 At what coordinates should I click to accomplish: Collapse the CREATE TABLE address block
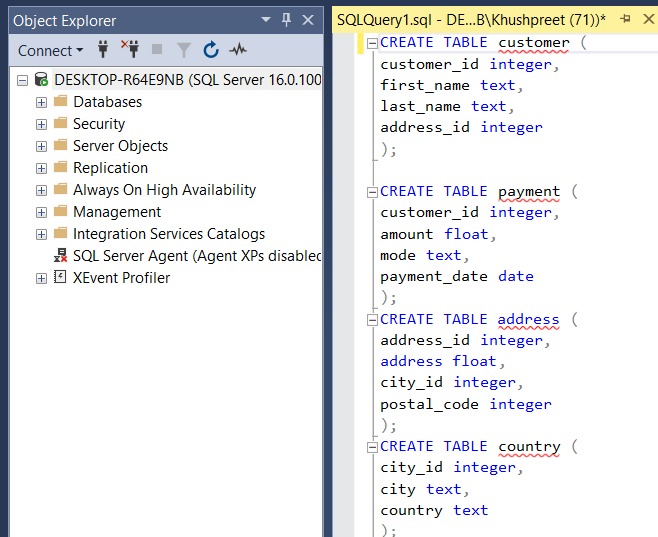click(x=372, y=321)
